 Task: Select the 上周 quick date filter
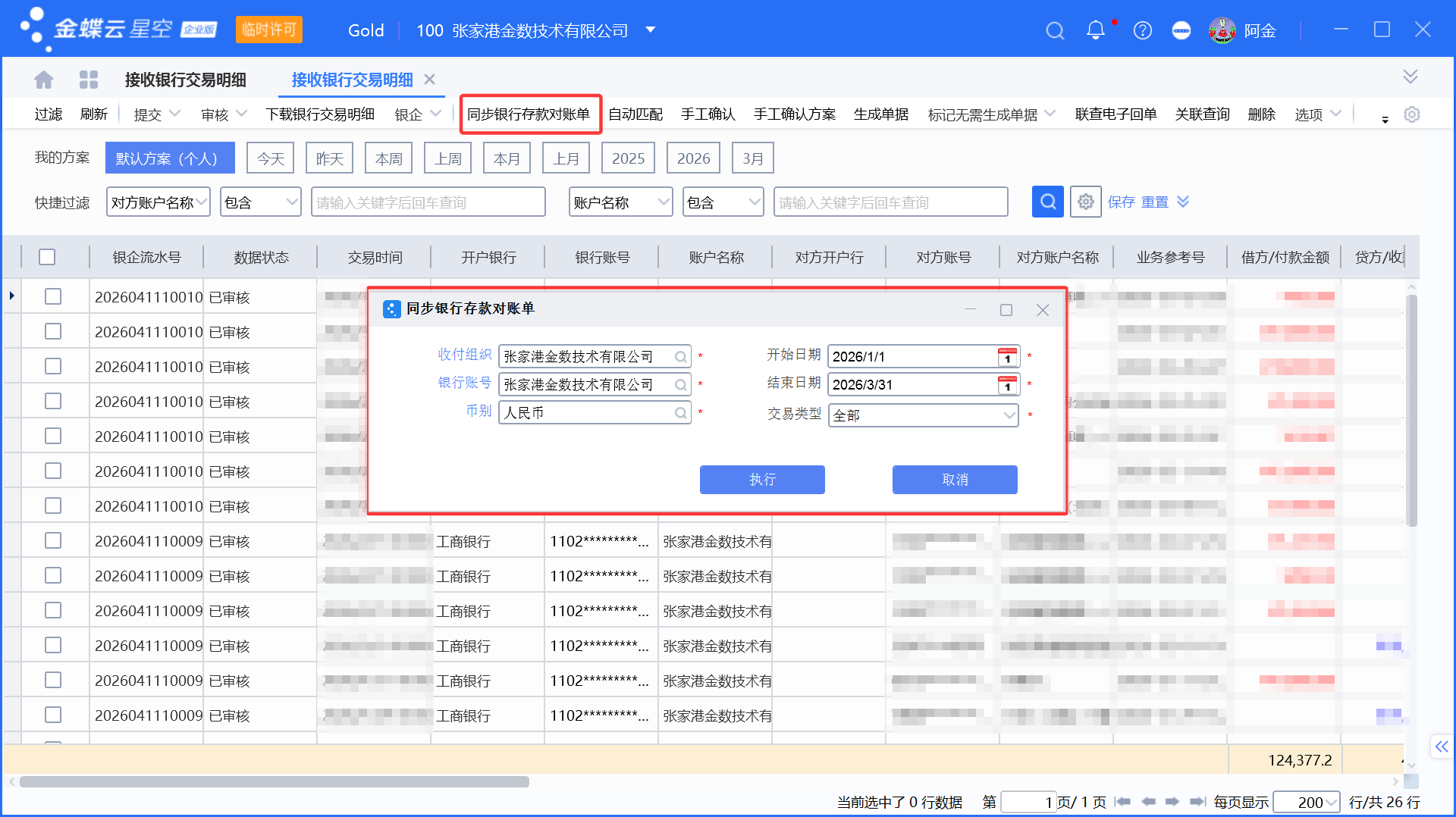click(x=447, y=158)
